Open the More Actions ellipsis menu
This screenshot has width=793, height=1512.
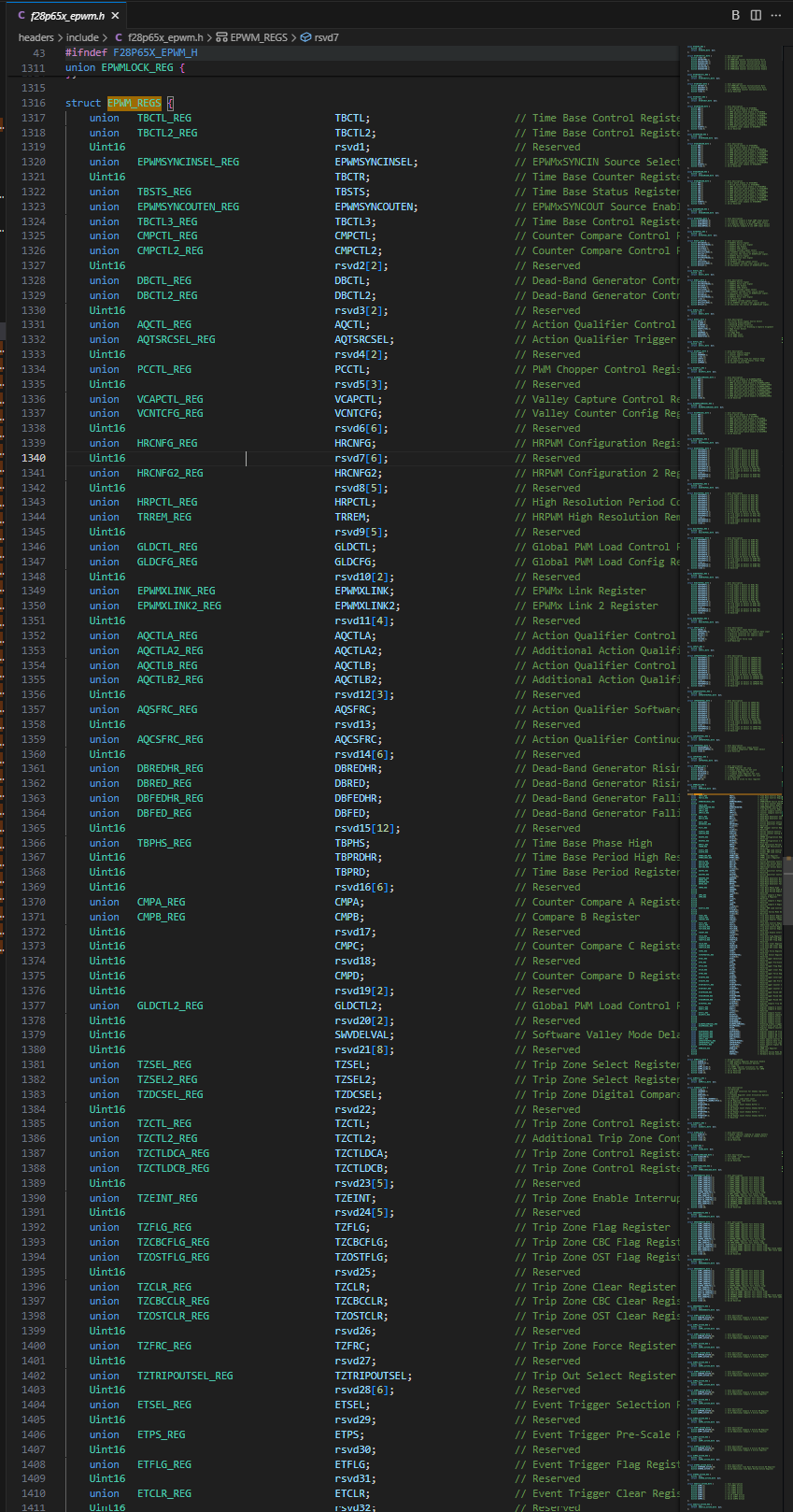[776, 16]
